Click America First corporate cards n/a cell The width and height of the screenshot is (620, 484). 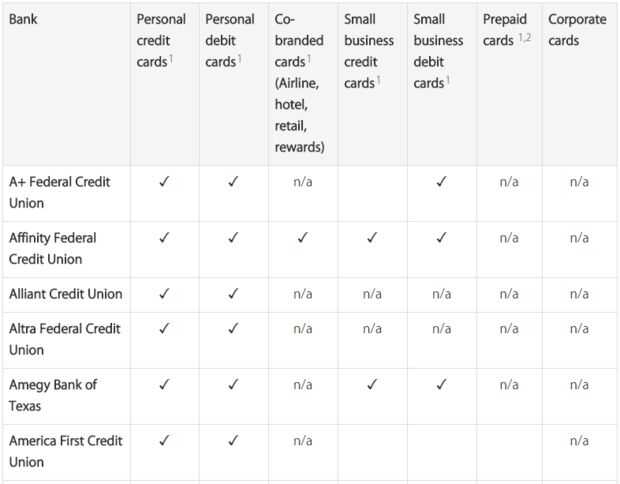[x=579, y=440]
